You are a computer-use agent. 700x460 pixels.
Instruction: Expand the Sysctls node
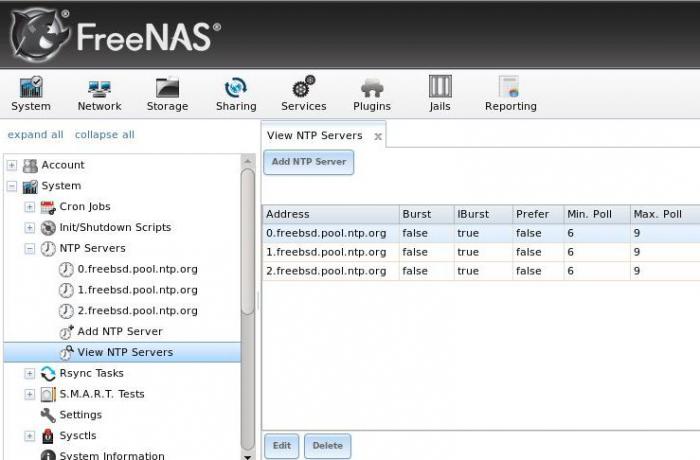point(29,436)
